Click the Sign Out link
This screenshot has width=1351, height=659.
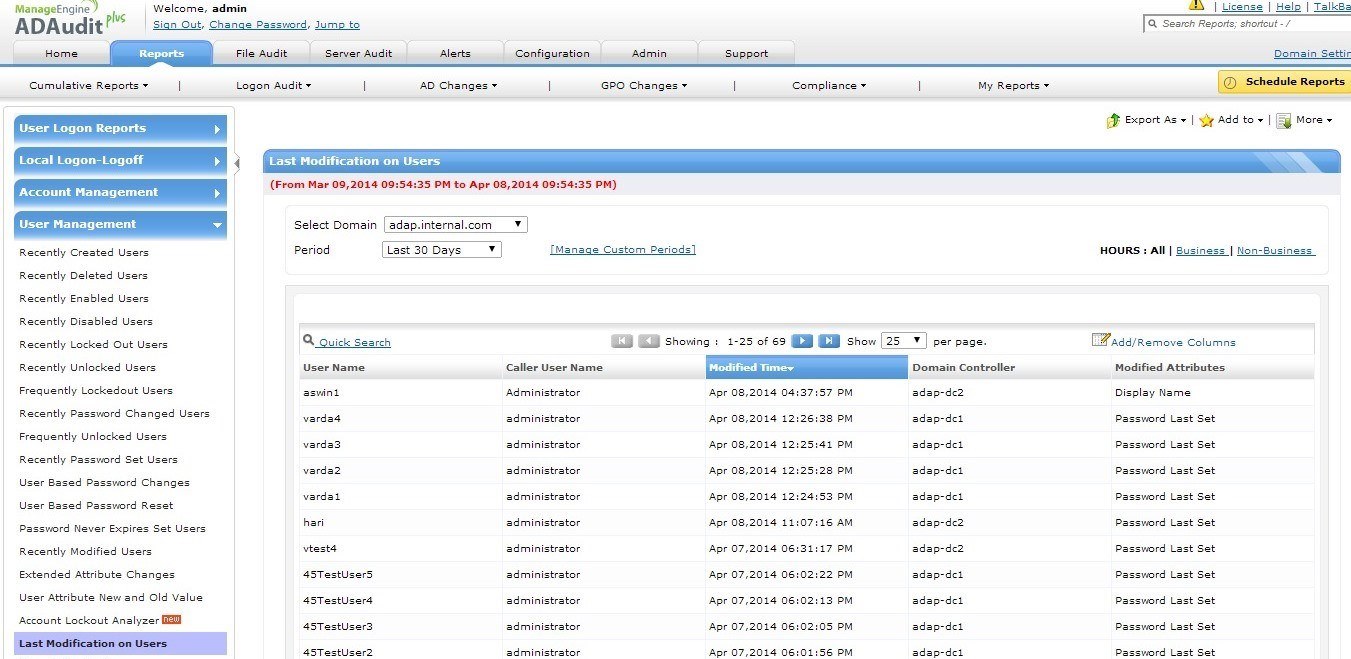(177, 24)
